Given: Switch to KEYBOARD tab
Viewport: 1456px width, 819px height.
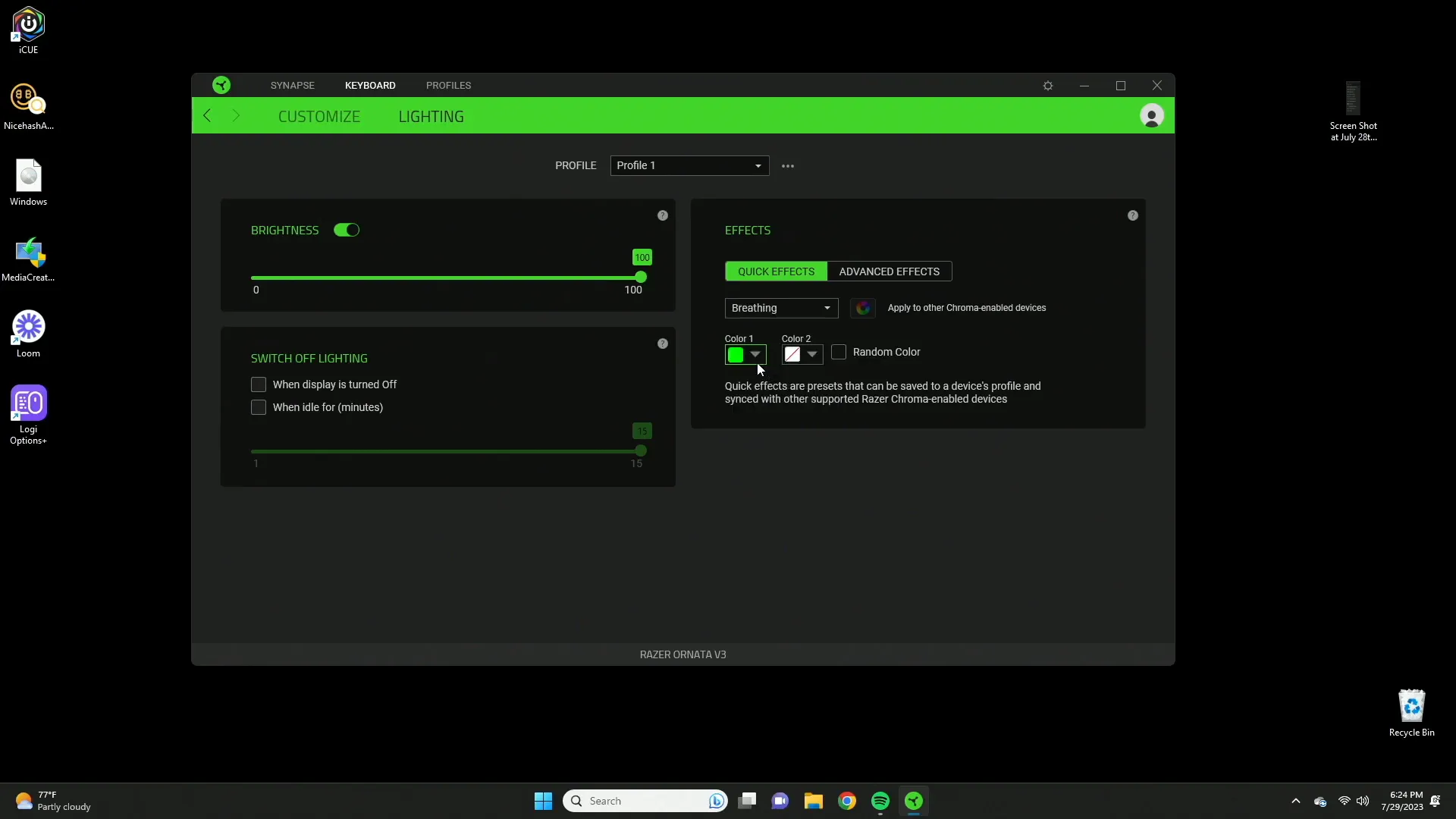Looking at the screenshot, I should click(370, 86).
